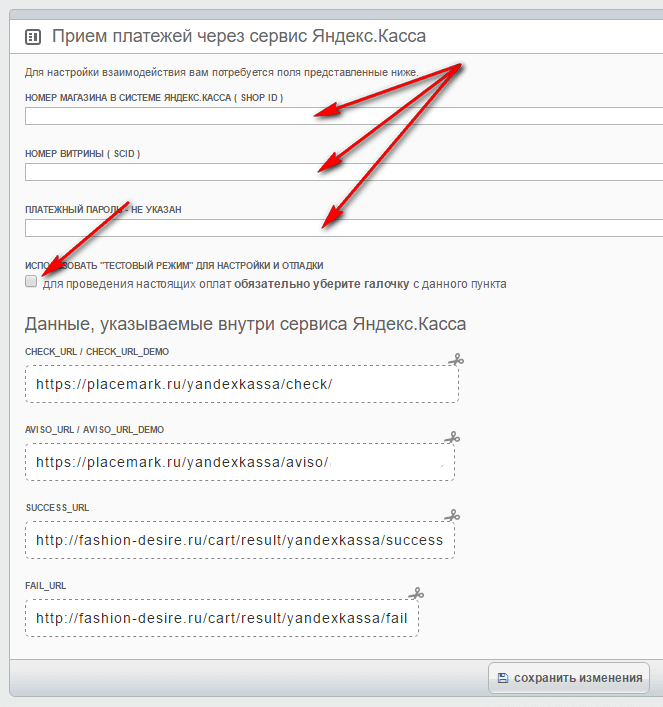663x707 pixels.
Task: Click the scissors icon above CHECK_URL field
Action: coord(456,359)
